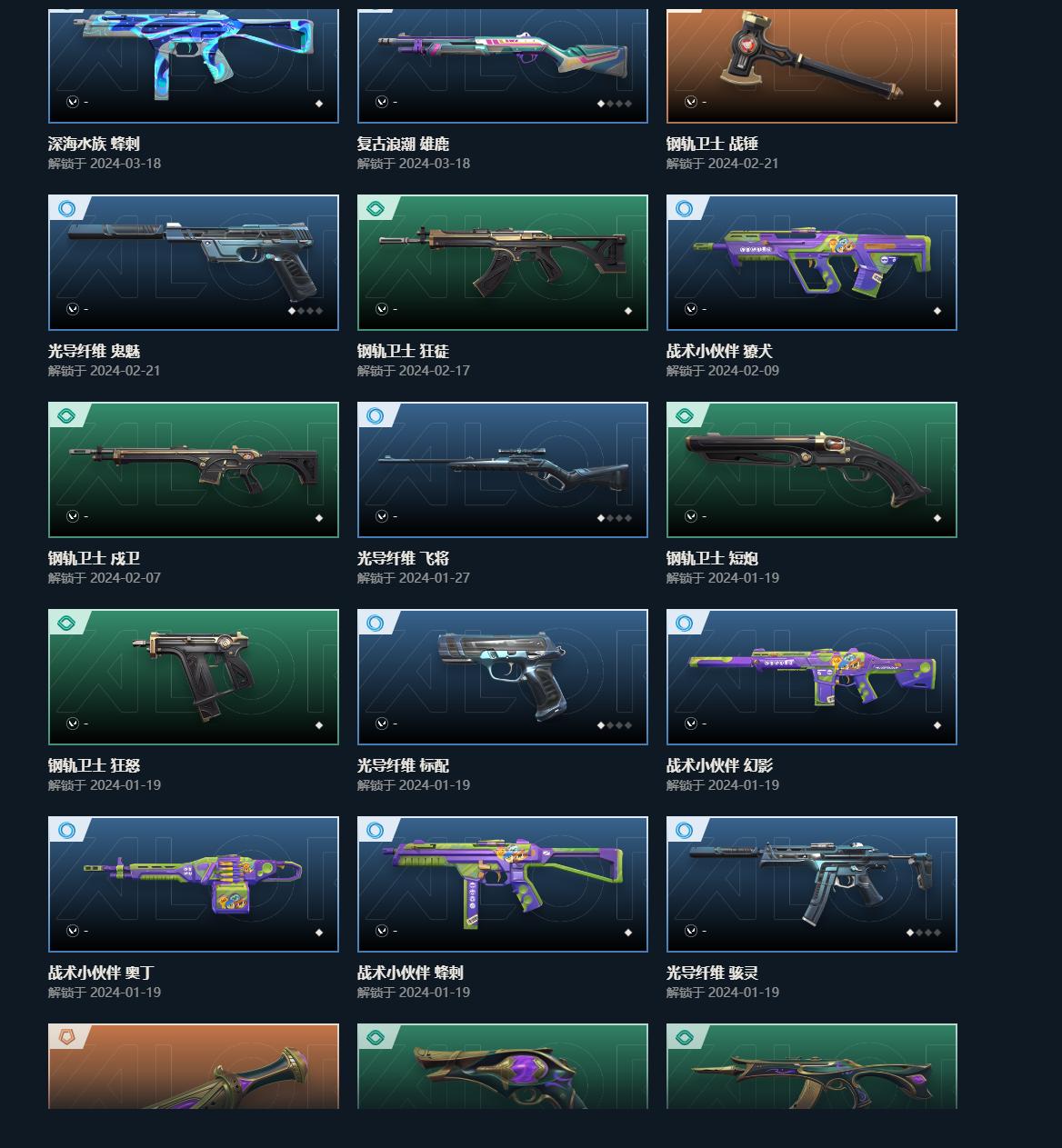The height and width of the screenshot is (1148, 1062).
Task: Click the currency icon on 钢轨卫士 短炮 card
Action: point(691,516)
